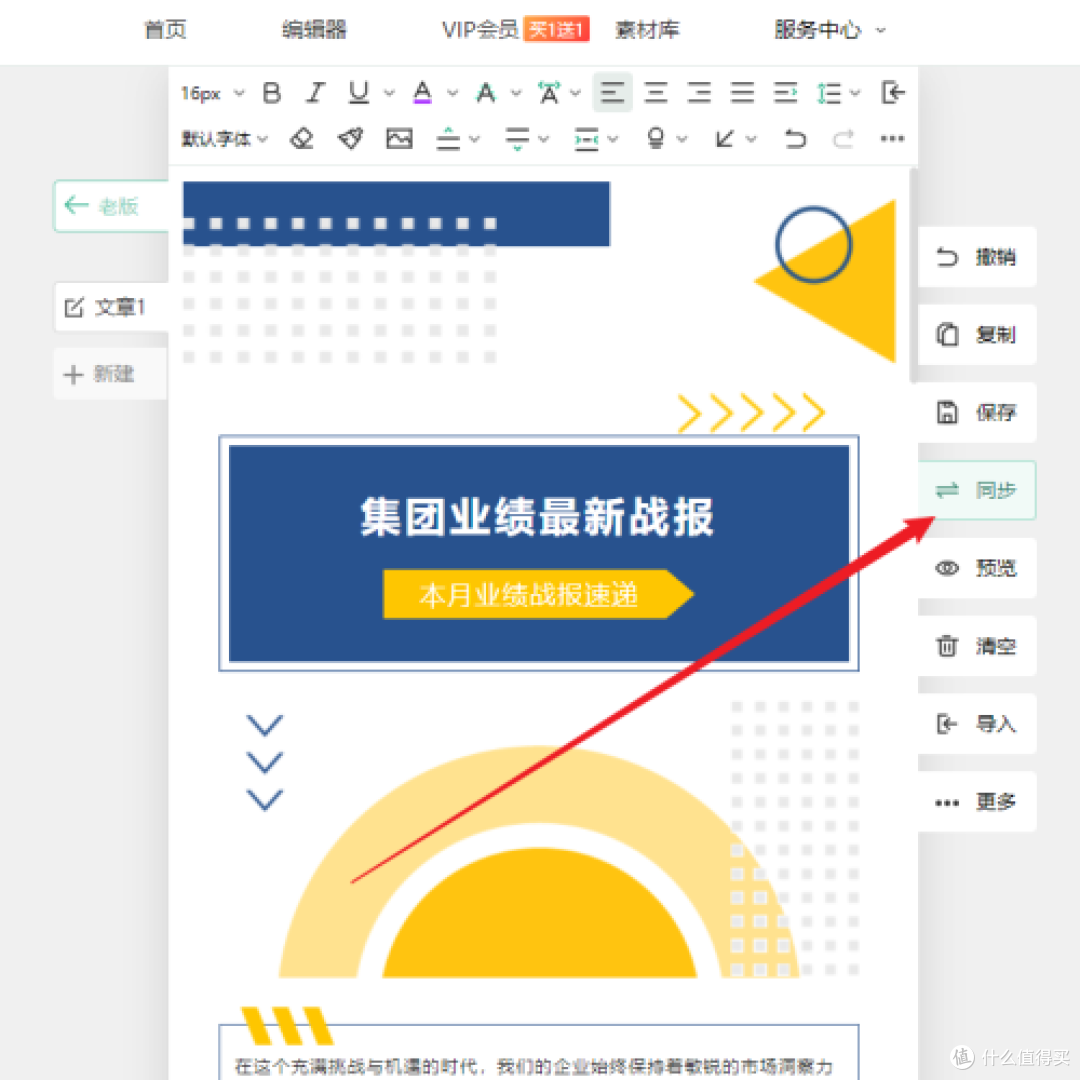
Task: Select the format painter brush tool
Action: [x=351, y=139]
